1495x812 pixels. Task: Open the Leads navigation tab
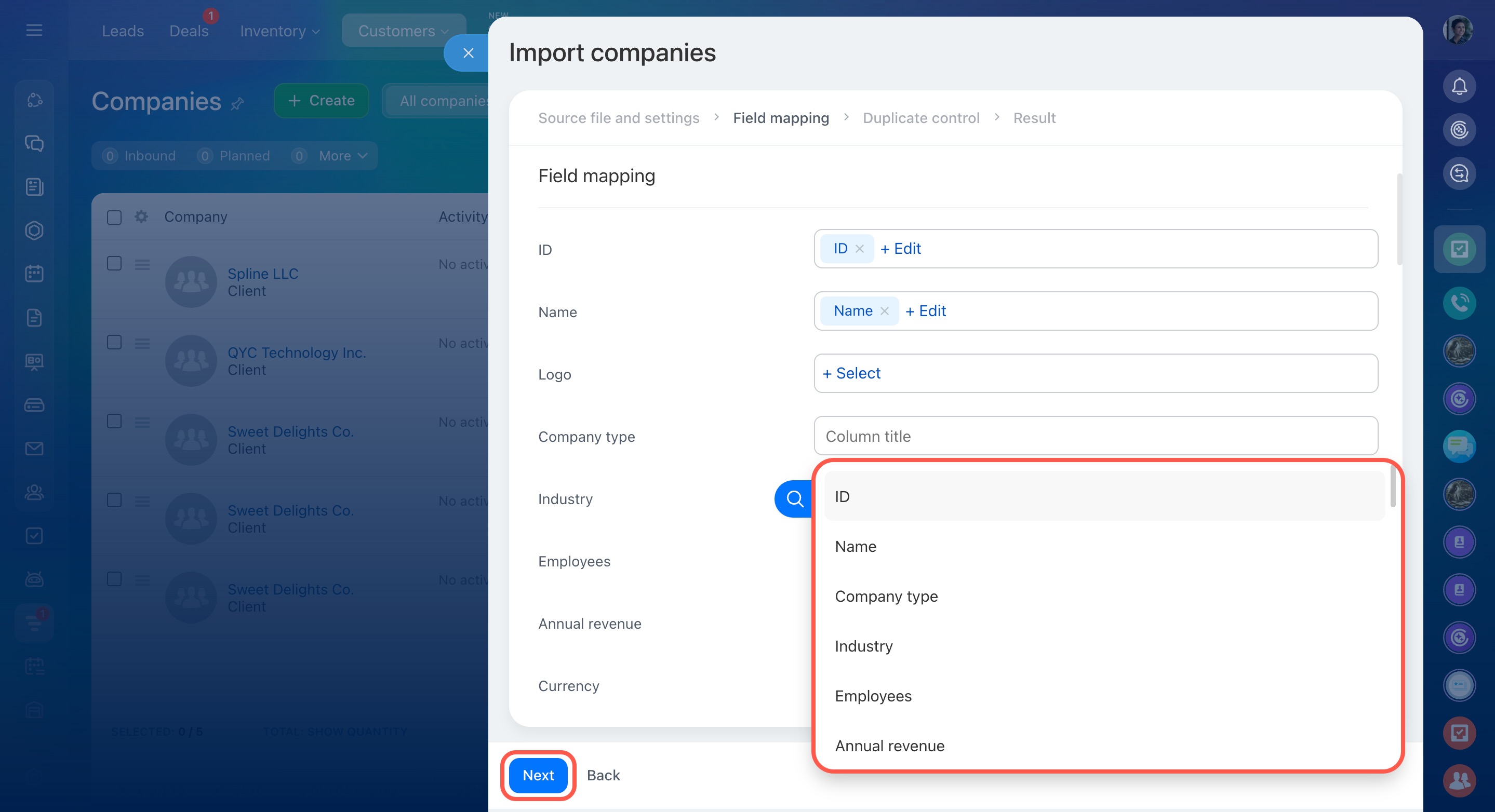[x=123, y=31]
